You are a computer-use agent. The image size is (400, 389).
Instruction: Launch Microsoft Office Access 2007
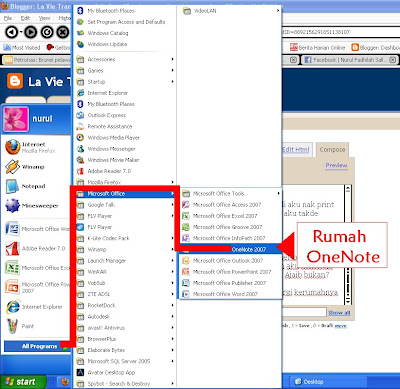coord(231,205)
